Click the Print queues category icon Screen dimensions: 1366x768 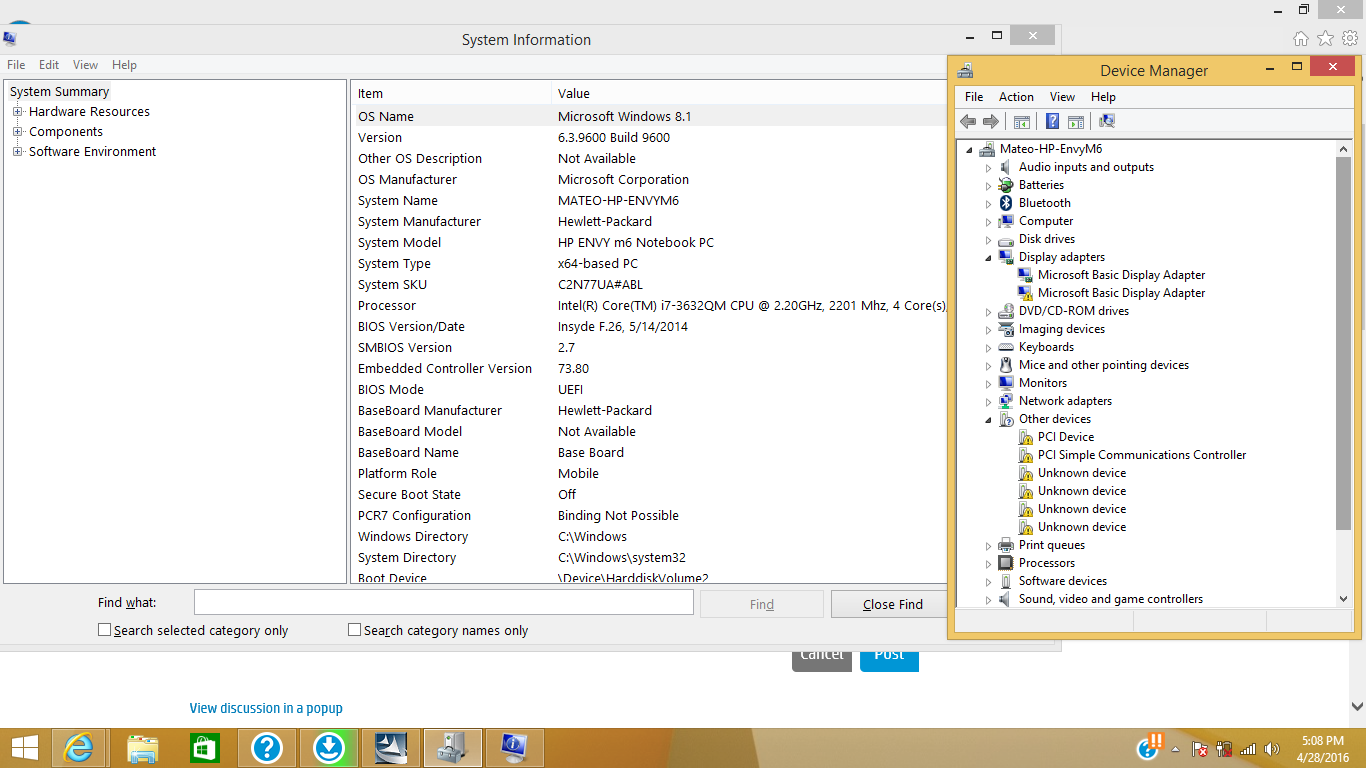click(1006, 545)
